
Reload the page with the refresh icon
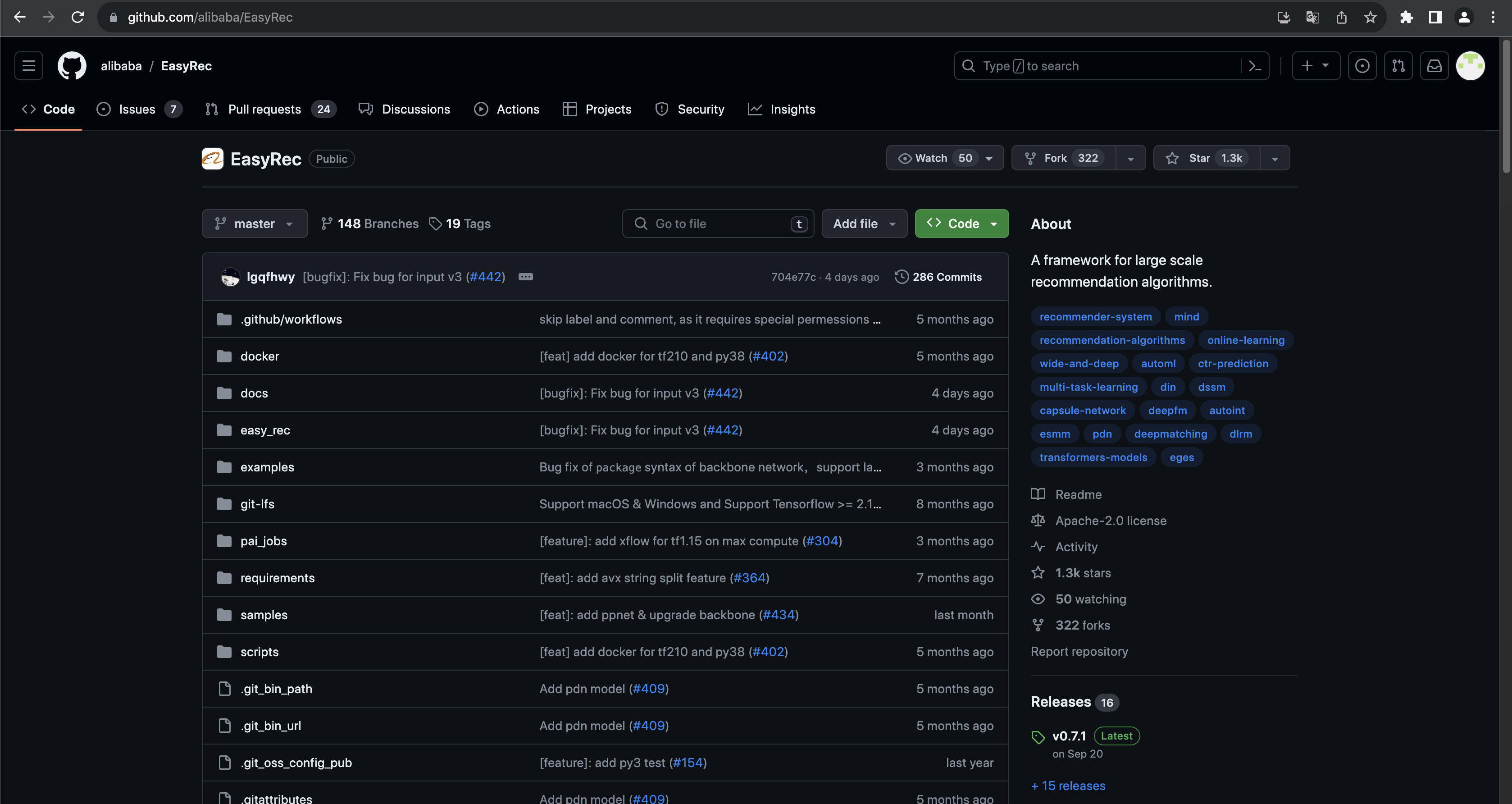click(x=77, y=17)
